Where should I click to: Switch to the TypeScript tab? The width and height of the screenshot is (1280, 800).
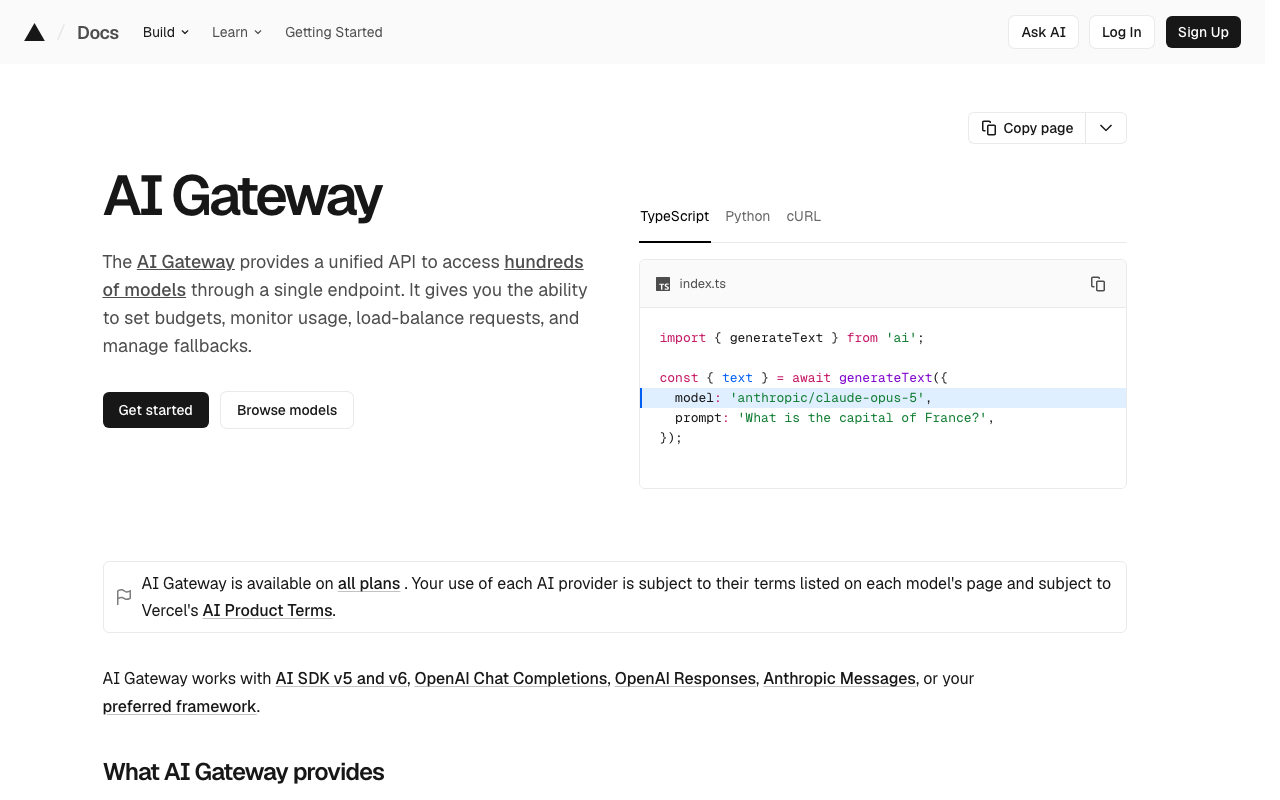pyautogui.click(x=675, y=216)
